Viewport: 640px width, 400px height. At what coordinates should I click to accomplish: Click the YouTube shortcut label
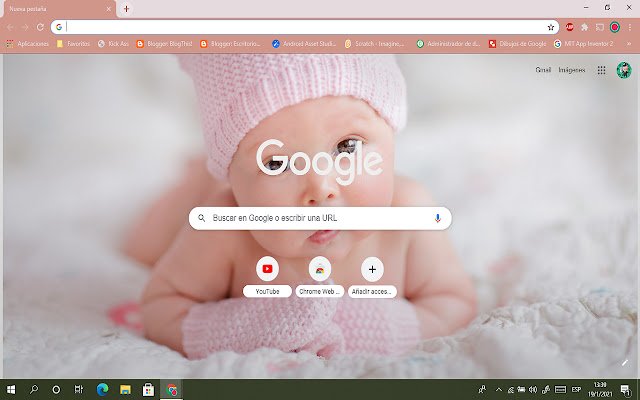[x=267, y=291]
